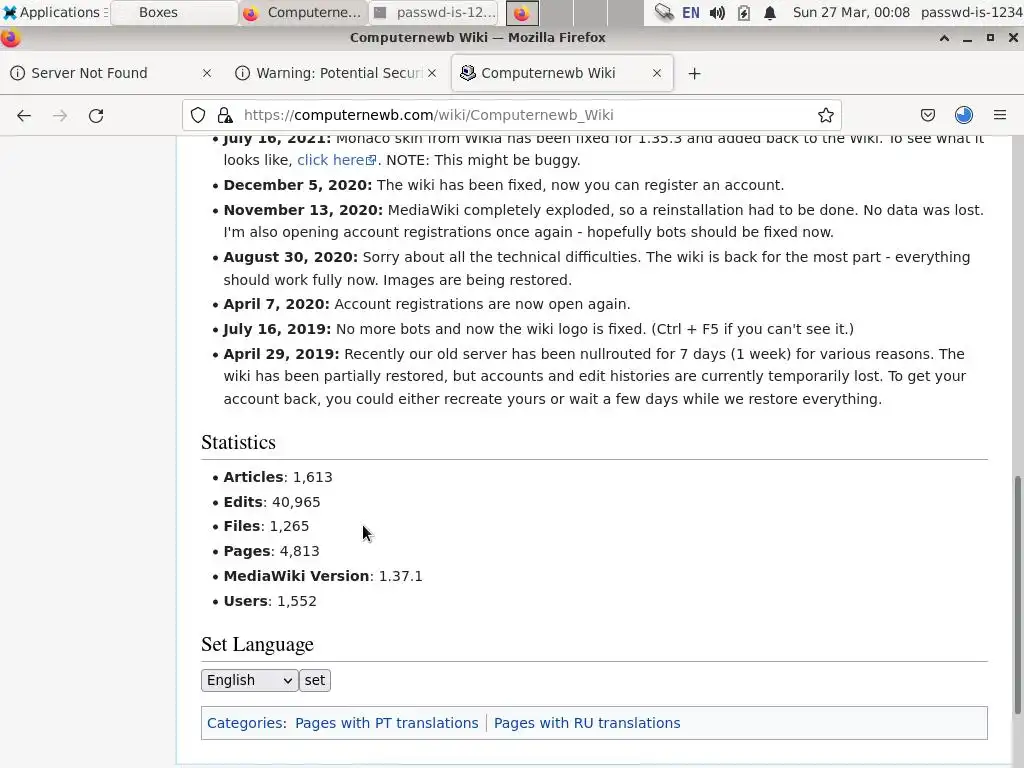Click the page vertical scrollbar thumb
This screenshot has width=1024, height=768.
pos(1017,595)
